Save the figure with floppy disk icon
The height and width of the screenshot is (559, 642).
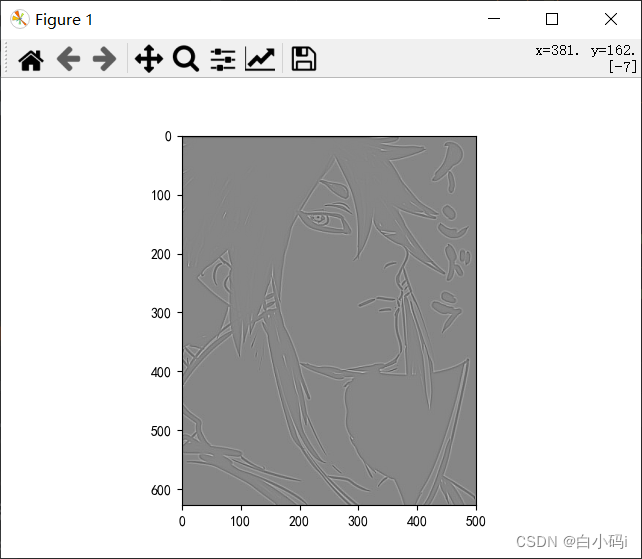coord(303,59)
